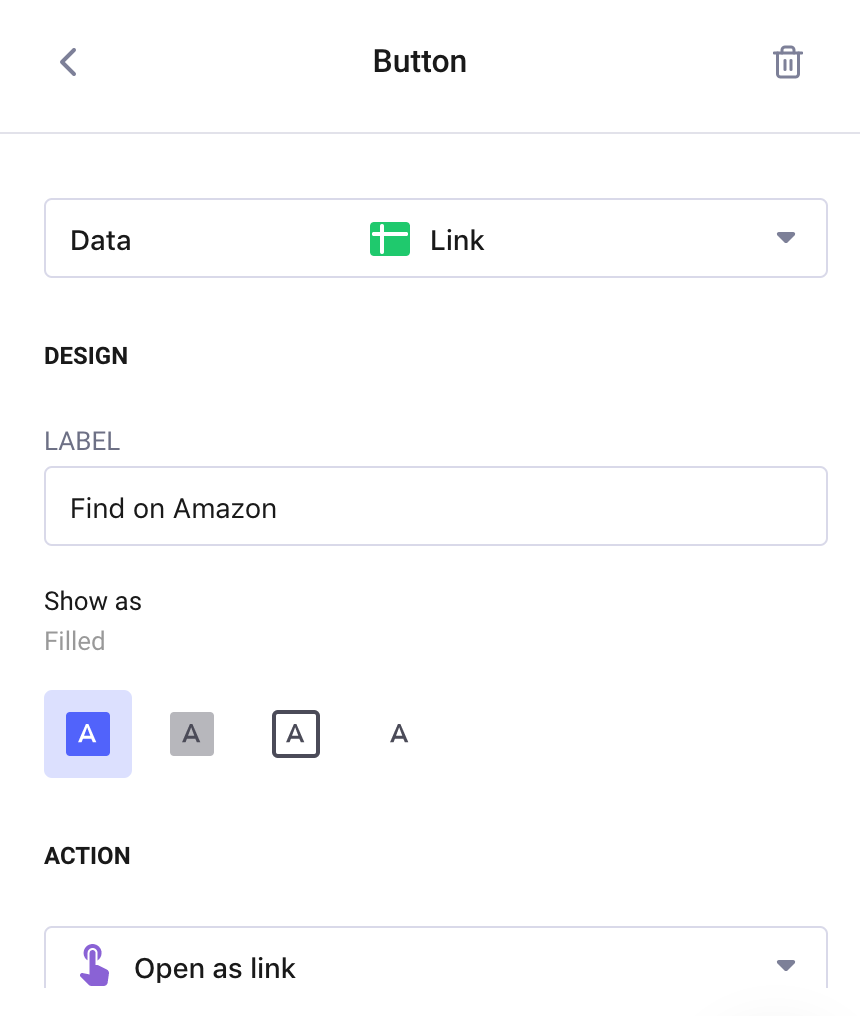860x1016 pixels.
Task: Select the Filled button style
Action: tap(88, 734)
